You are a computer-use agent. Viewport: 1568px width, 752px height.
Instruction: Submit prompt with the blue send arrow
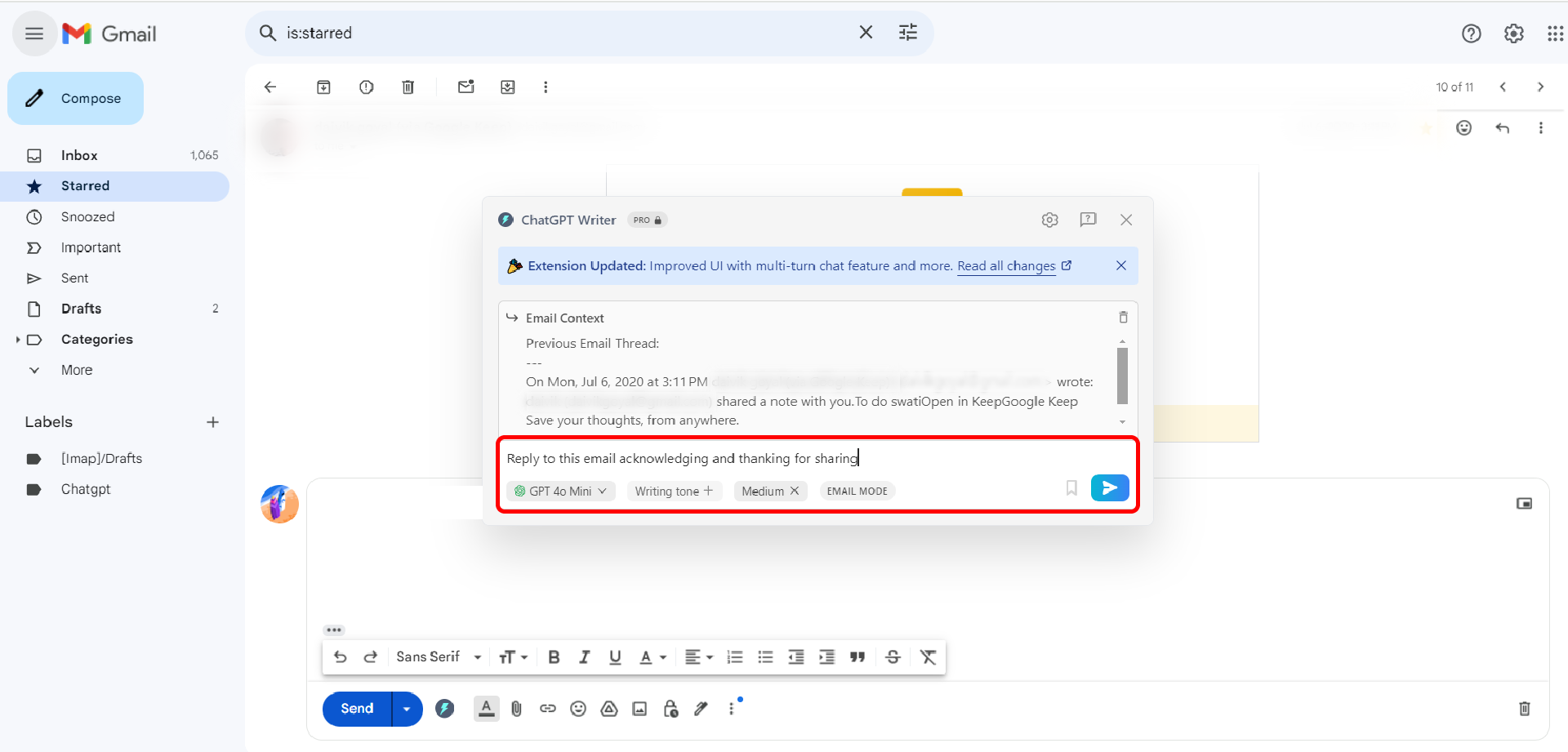1110,488
